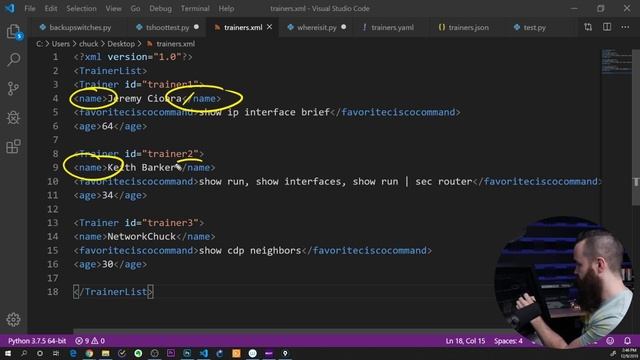
Task: Open the More Actions ellipsis in editor toolbar
Action: click(x=625, y=27)
